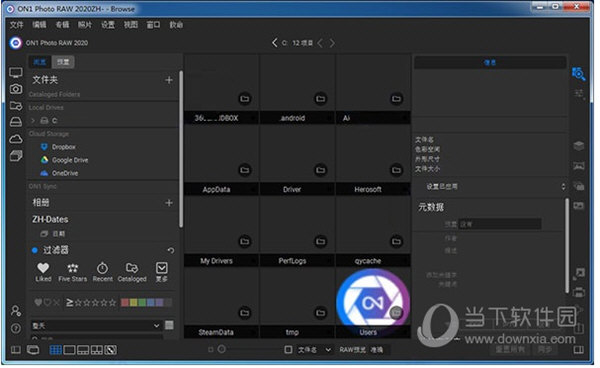Open Dropbox cloud storage

pyautogui.click(x=58, y=147)
